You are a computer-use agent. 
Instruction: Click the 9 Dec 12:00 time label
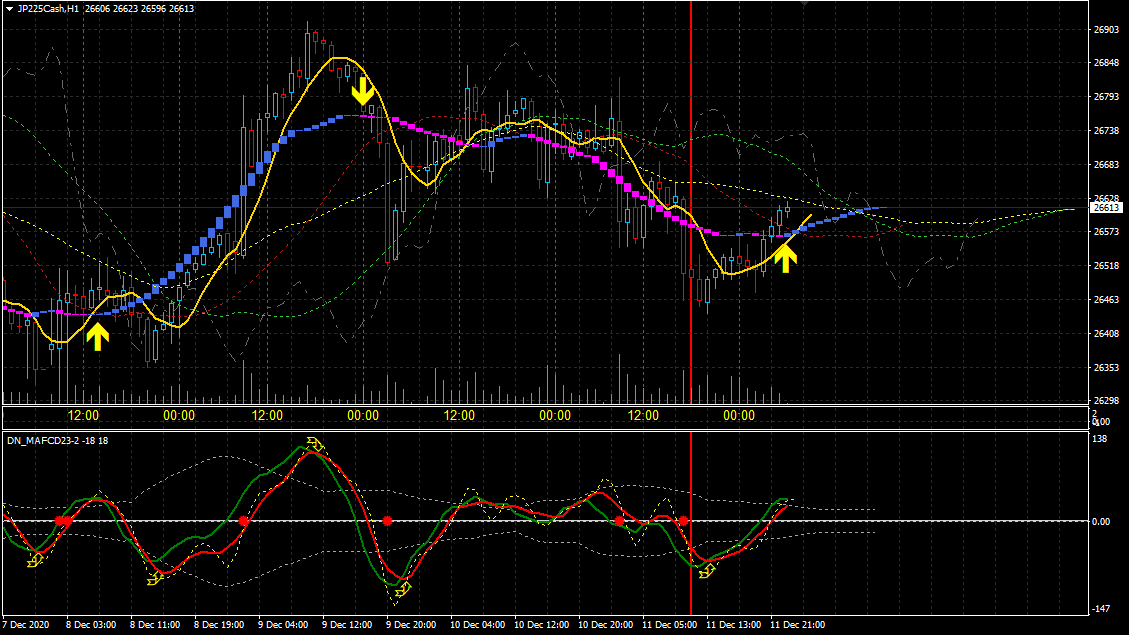(347, 624)
